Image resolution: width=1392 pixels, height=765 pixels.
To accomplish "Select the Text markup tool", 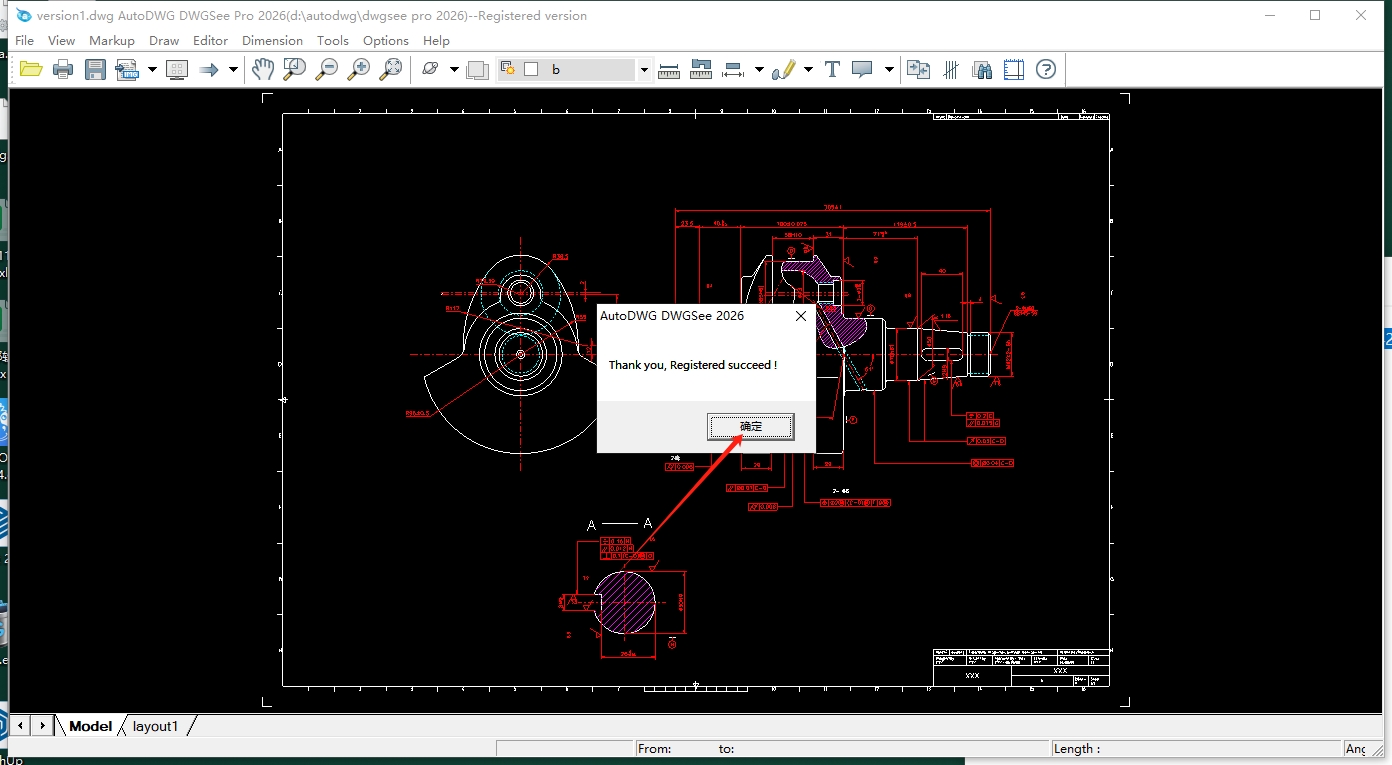I will tap(831, 69).
